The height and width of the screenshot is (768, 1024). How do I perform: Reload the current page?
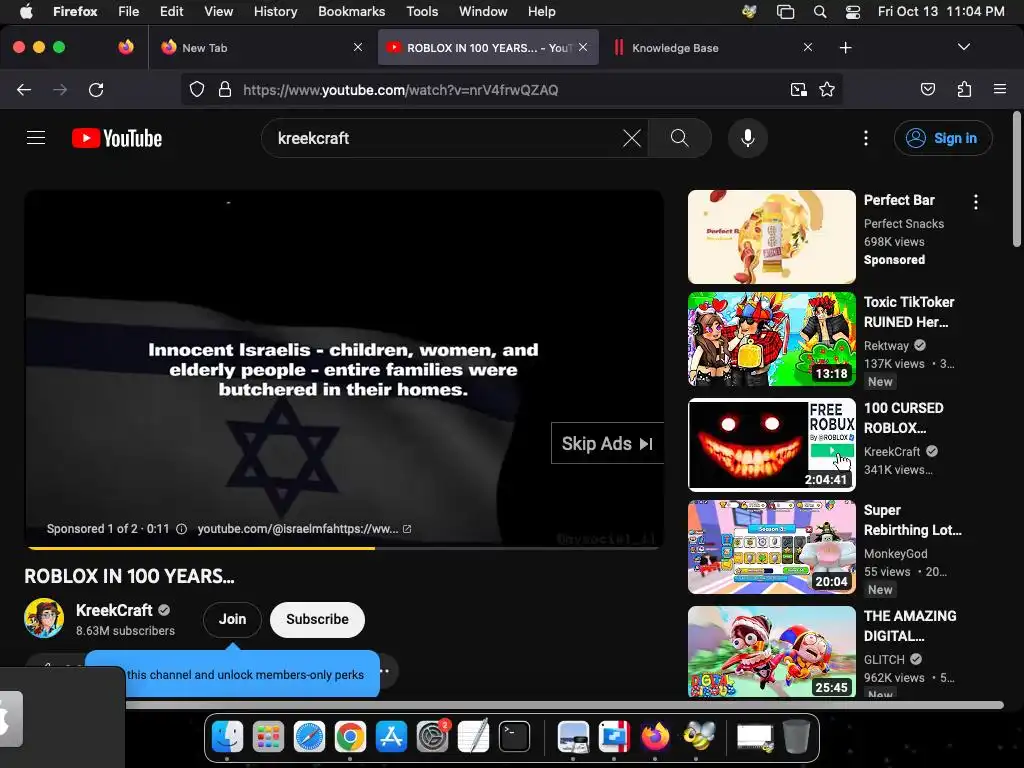96,89
